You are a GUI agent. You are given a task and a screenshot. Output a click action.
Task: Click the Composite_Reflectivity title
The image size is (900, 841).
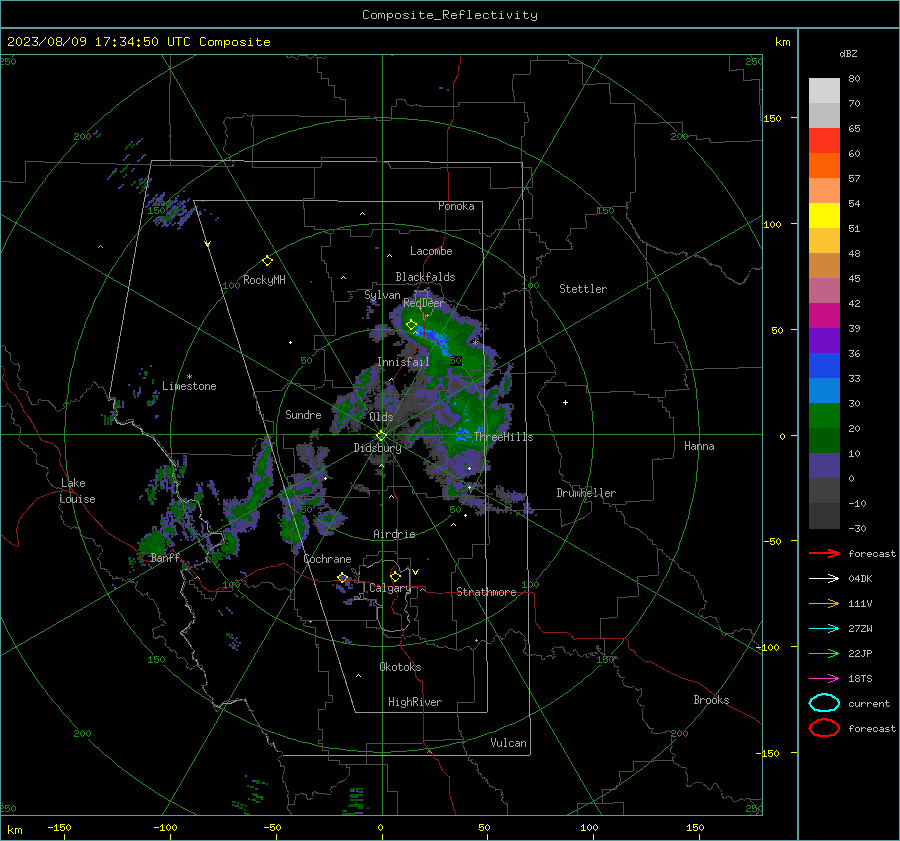point(449,15)
